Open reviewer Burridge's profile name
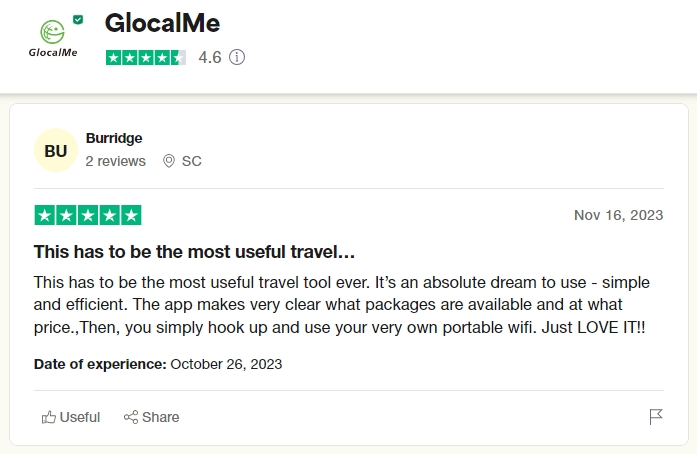 click(114, 138)
